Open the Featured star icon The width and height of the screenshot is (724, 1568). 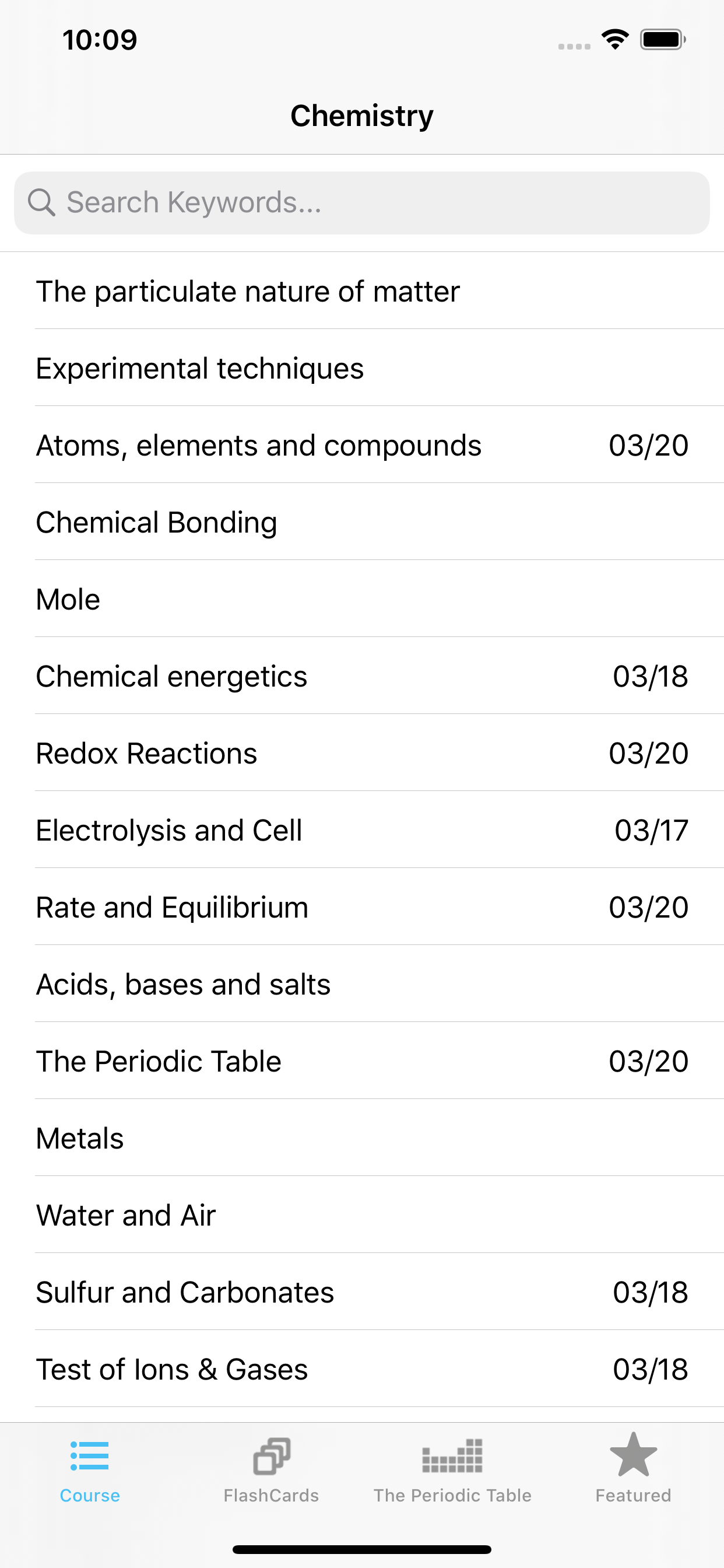click(x=633, y=1454)
